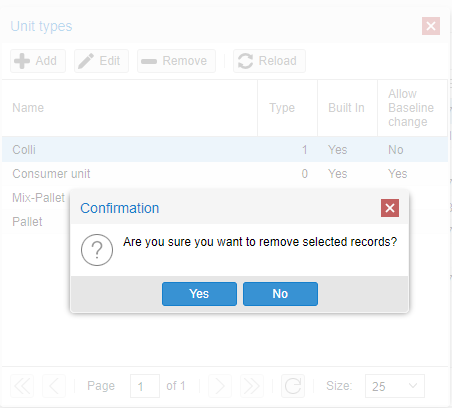Click the Reload arrows icon

pyautogui.click(x=245, y=61)
